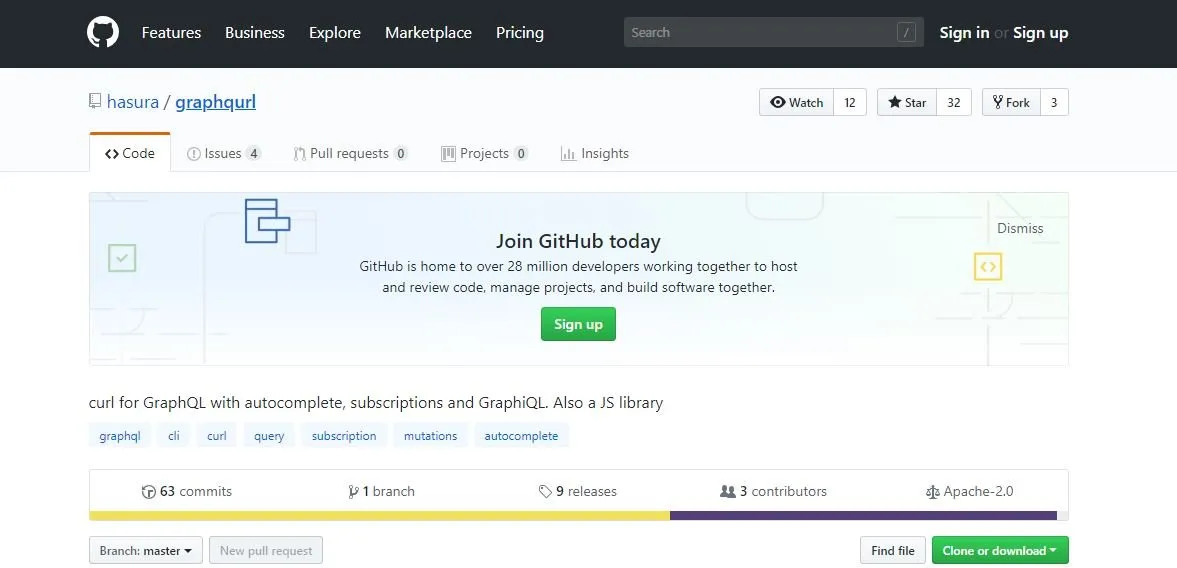
Task: View the 3 forks count
Action: point(1054,102)
